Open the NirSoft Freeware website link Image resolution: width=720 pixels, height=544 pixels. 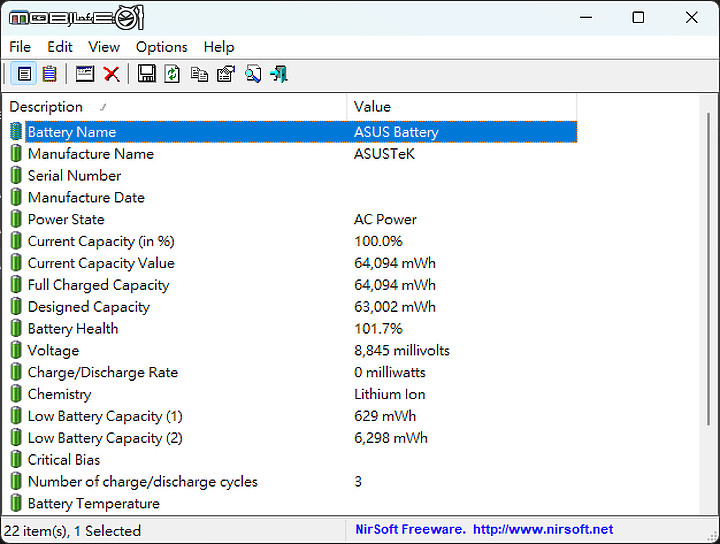484,529
